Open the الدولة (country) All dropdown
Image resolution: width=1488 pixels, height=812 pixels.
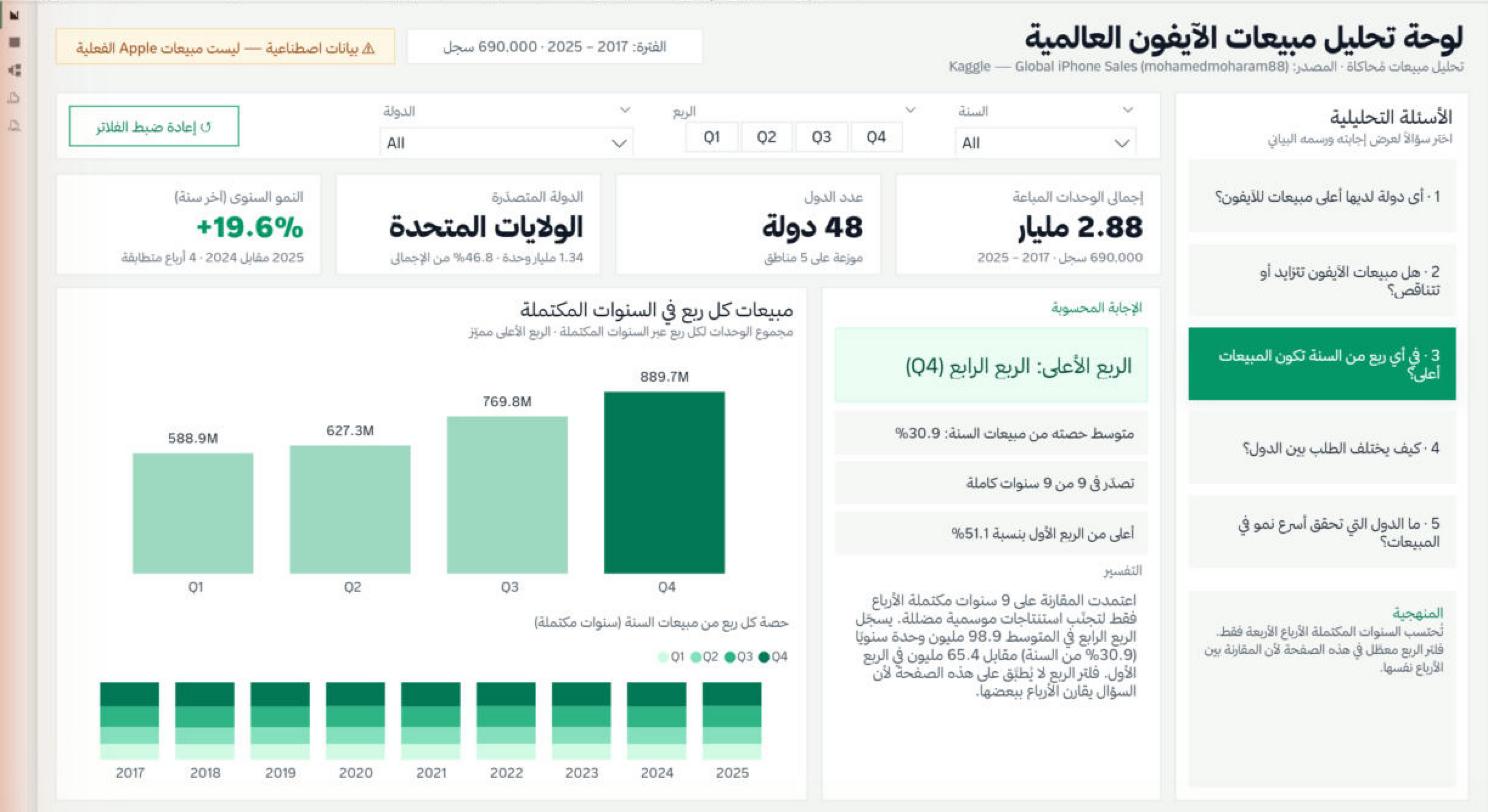[507, 143]
